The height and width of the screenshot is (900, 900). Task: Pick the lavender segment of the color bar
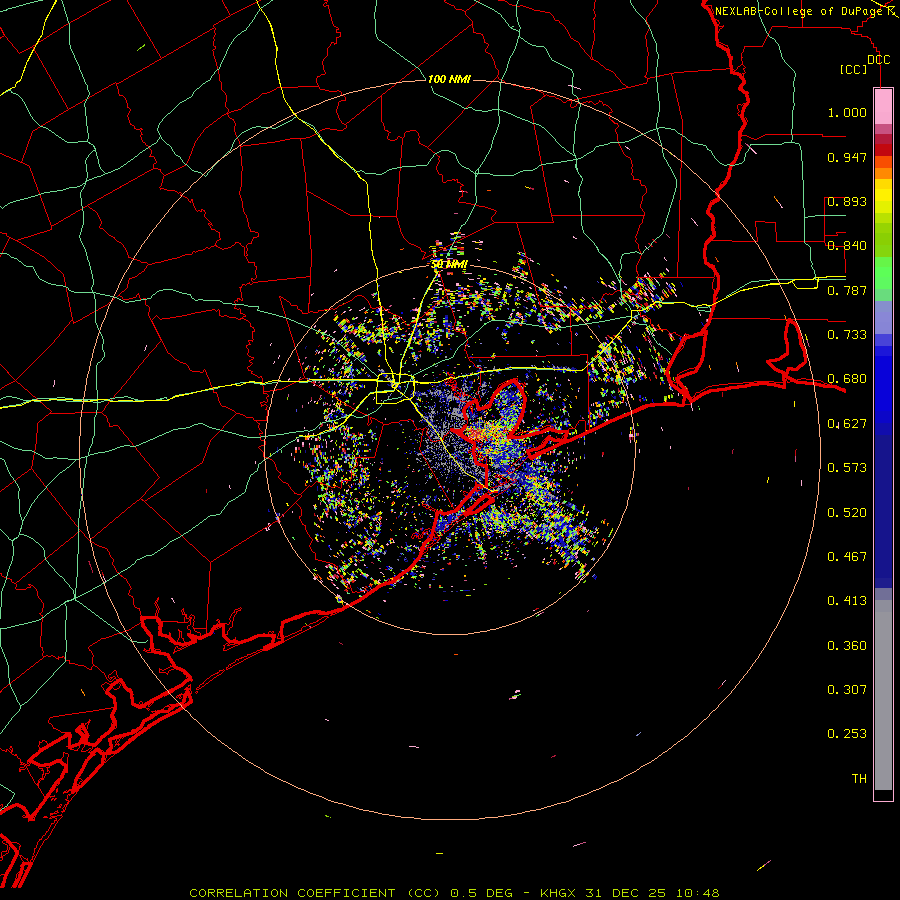point(883,317)
